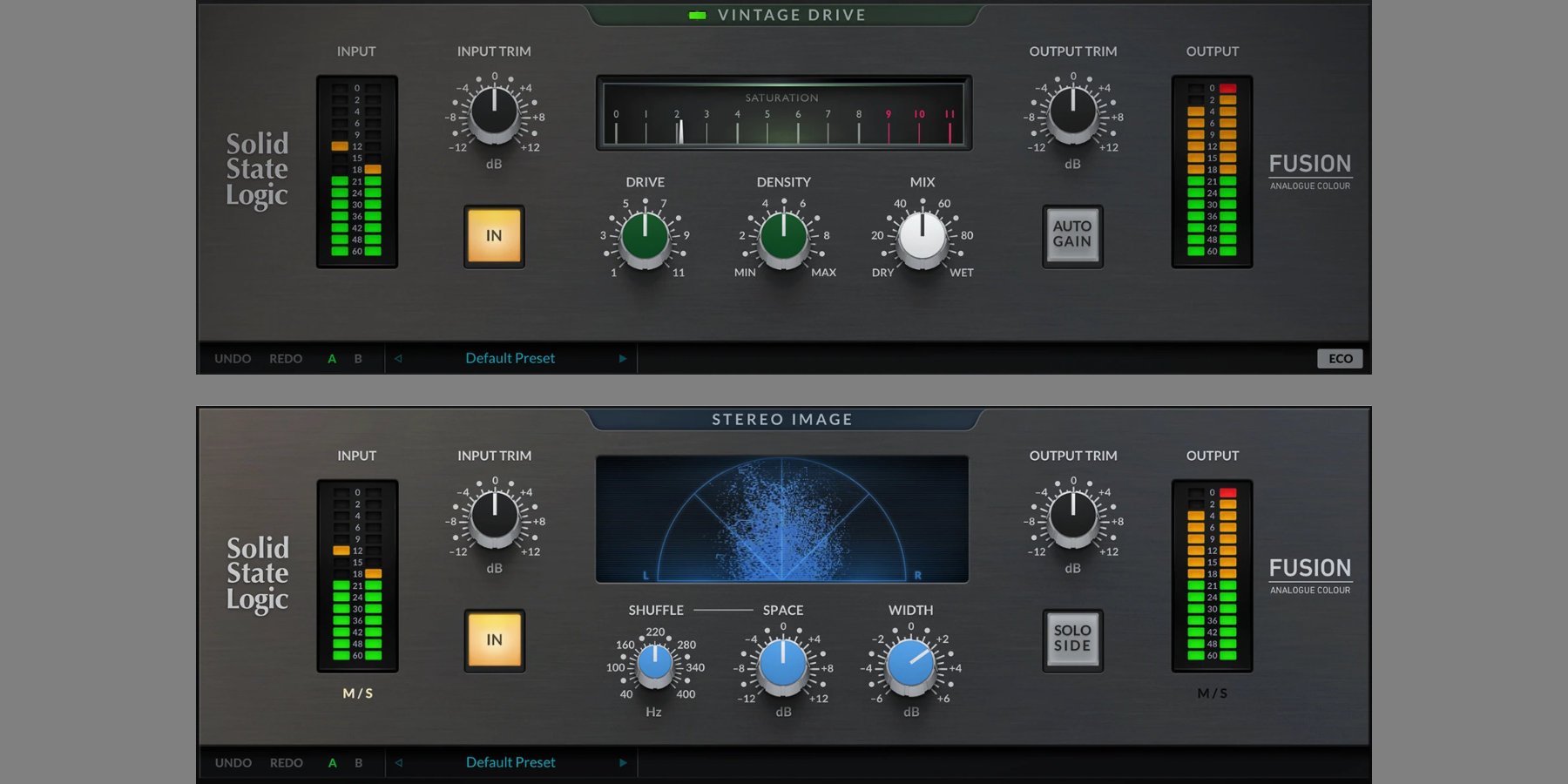Screen dimensions: 1568x784
Task: Click the Fusion Analogue Colour logo on Stereo Image
Action: pos(1310,577)
